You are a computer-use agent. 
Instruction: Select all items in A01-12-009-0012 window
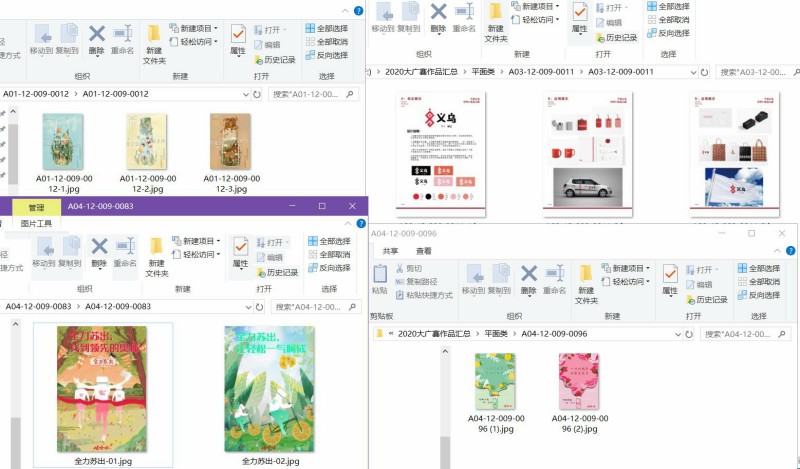[327, 28]
